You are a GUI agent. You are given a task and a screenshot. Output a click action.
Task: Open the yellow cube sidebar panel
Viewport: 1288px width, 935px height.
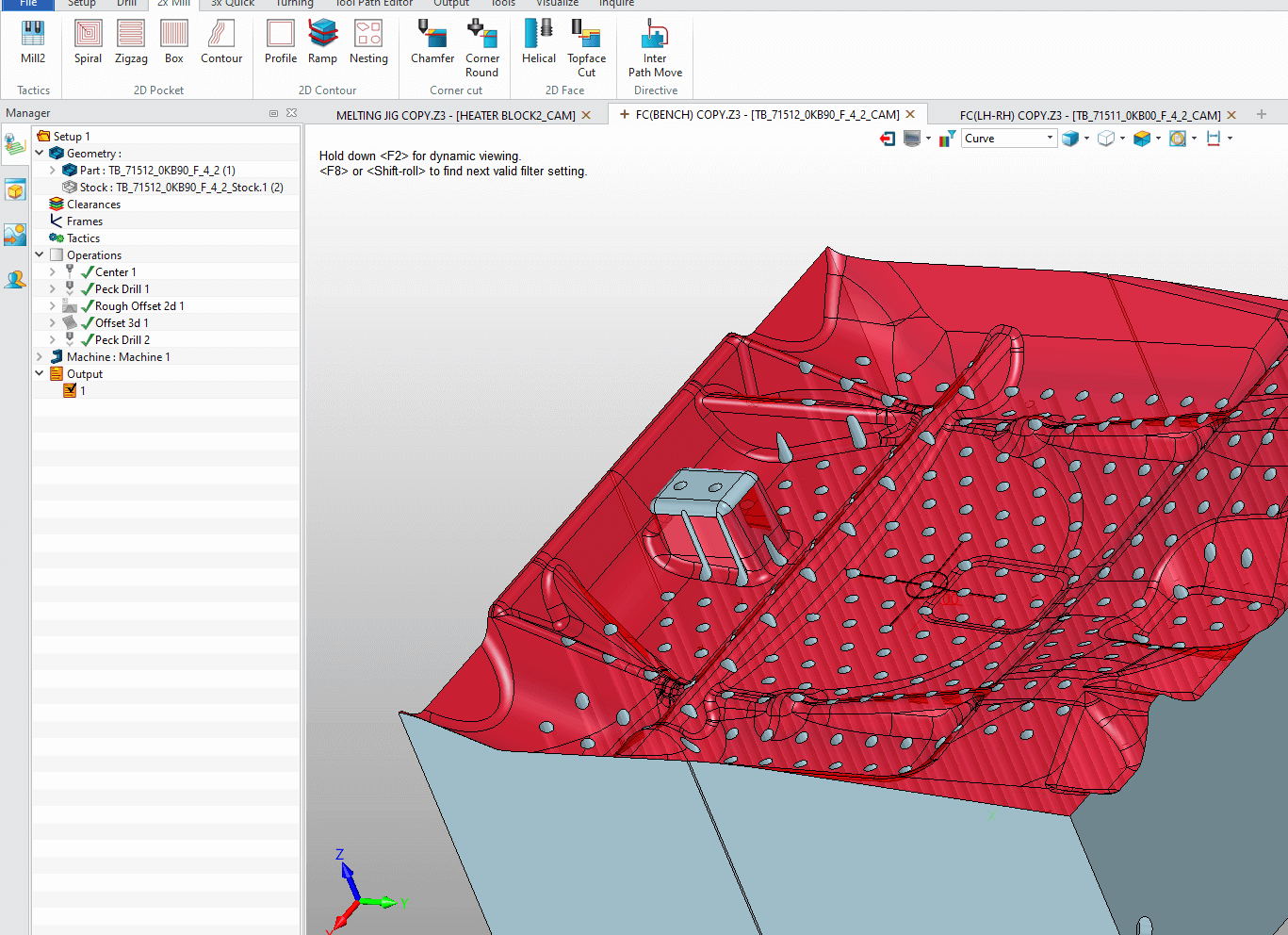[x=14, y=191]
